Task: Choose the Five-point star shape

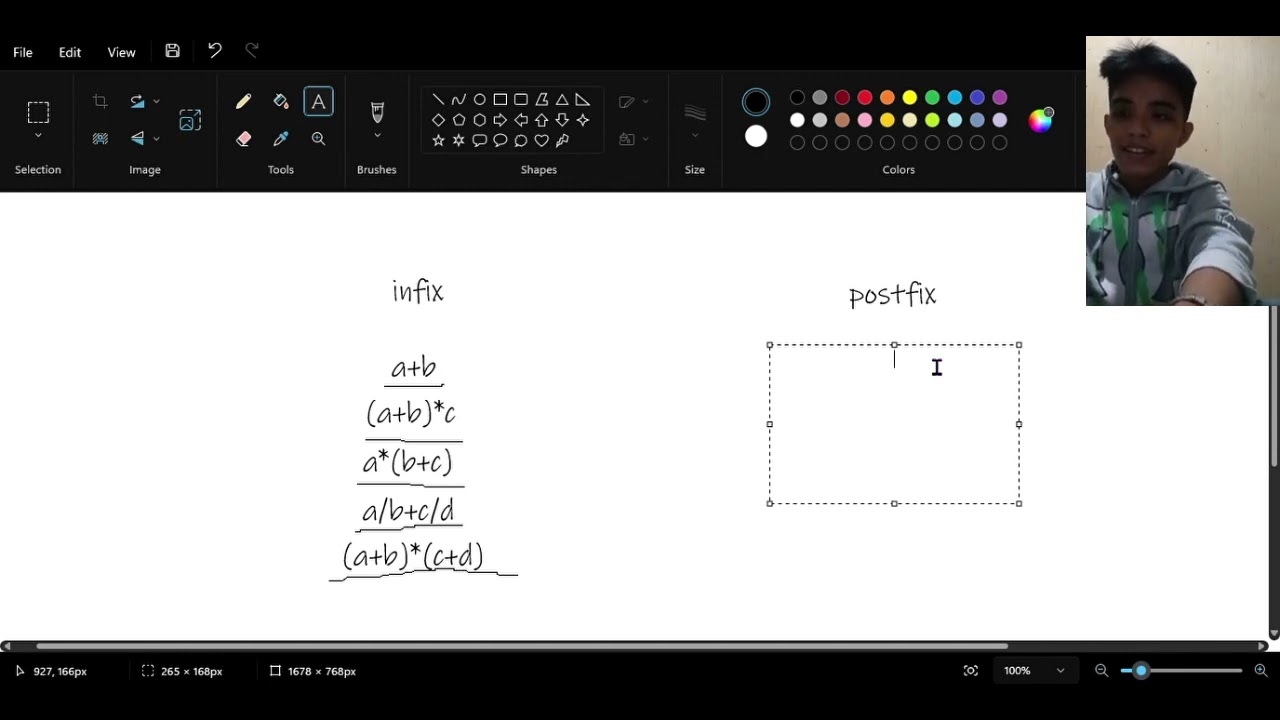Action: 438,141
